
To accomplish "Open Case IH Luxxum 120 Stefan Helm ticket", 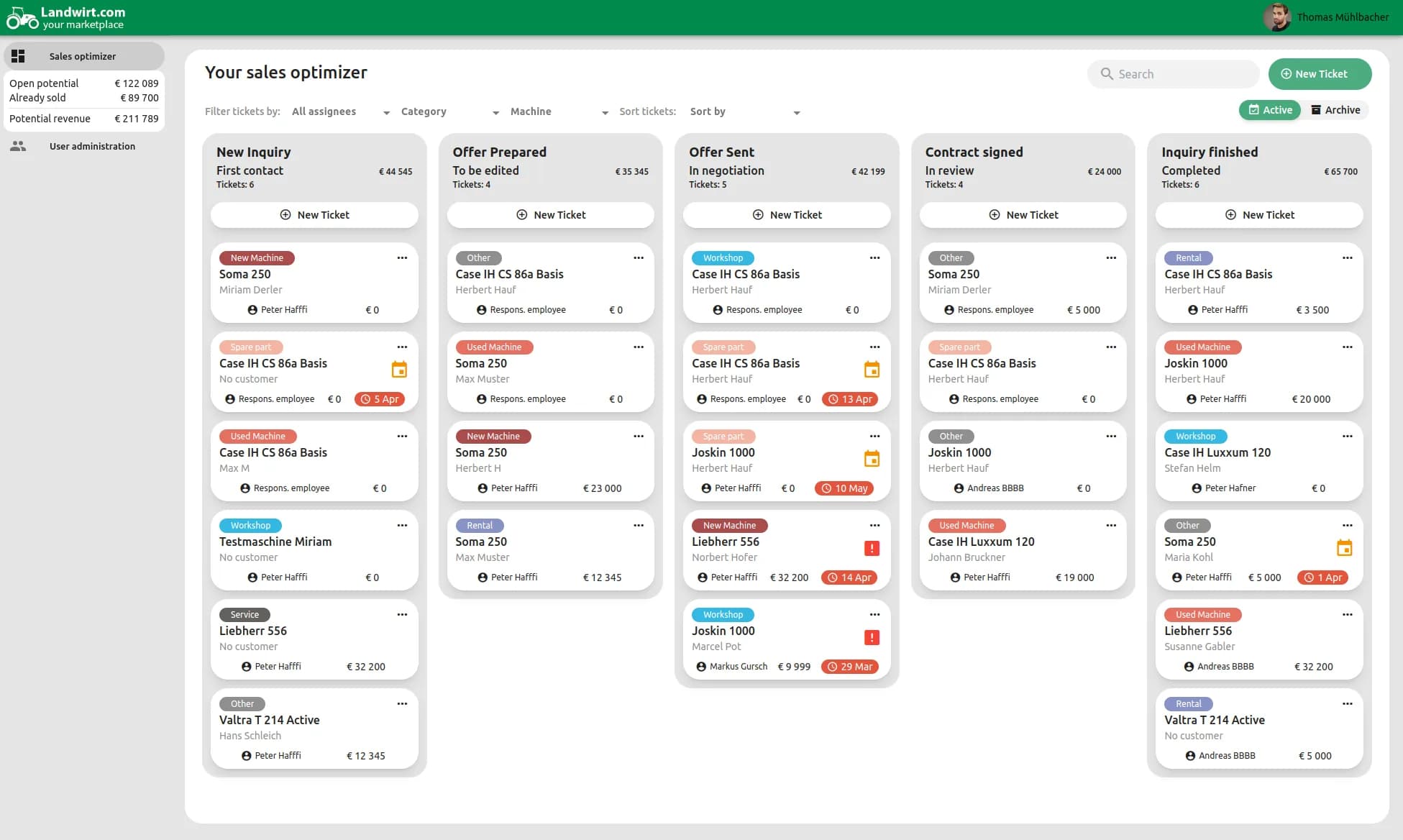I will (1259, 461).
